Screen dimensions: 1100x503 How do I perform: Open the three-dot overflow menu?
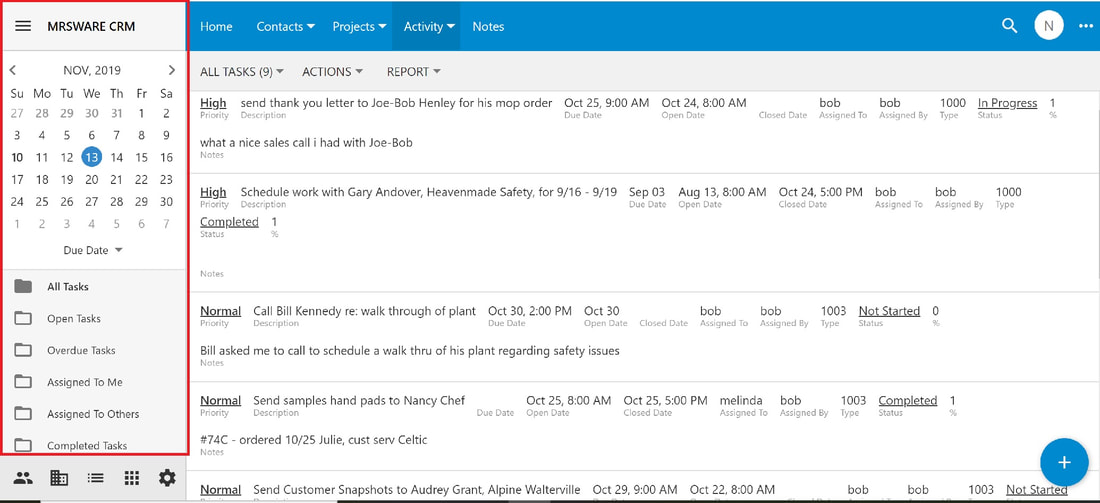click(x=1086, y=26)
